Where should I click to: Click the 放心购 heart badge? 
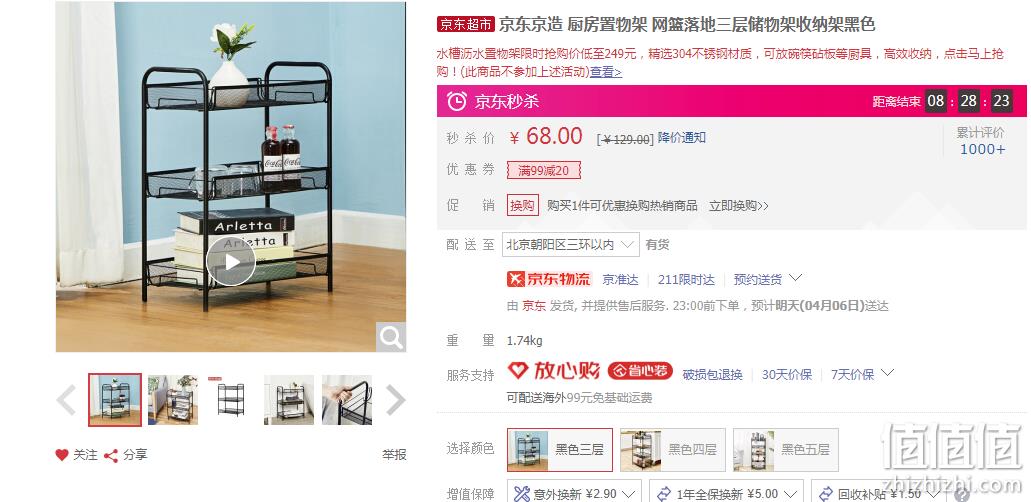(554, 371)
